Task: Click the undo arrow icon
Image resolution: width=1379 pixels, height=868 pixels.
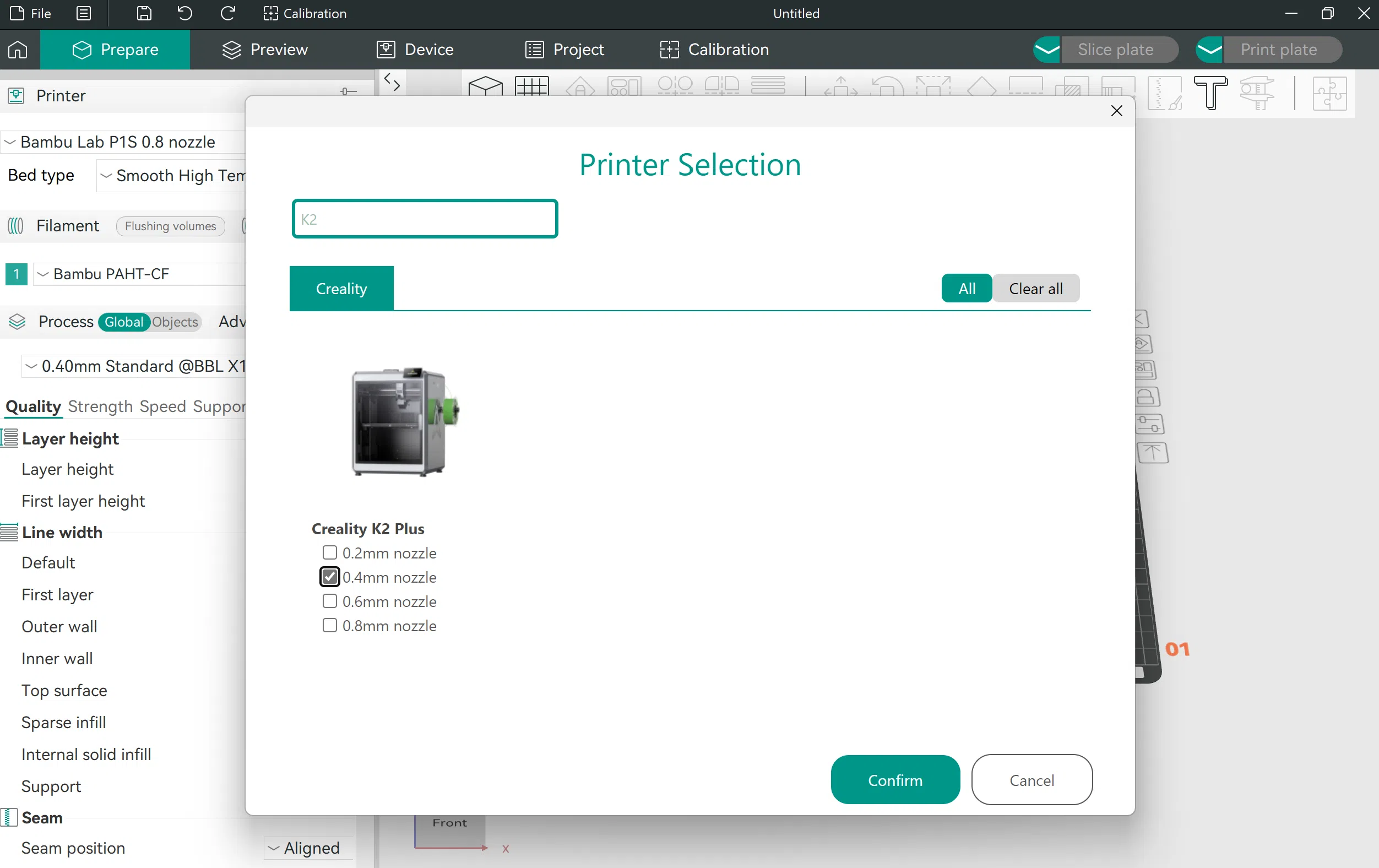Action: tap(184, 13)
